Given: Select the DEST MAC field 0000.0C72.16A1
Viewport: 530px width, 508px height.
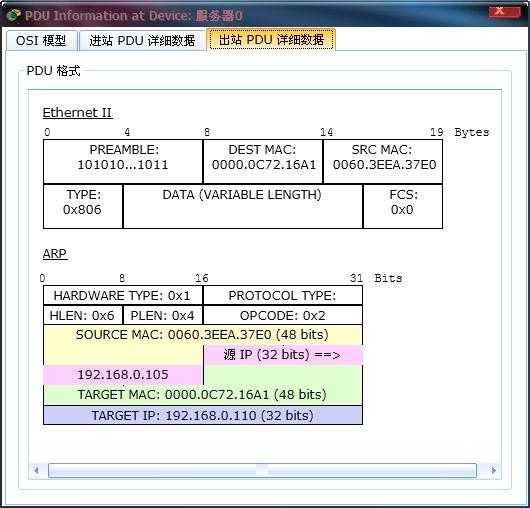Looking at the screenshot, I should [263, 162].
